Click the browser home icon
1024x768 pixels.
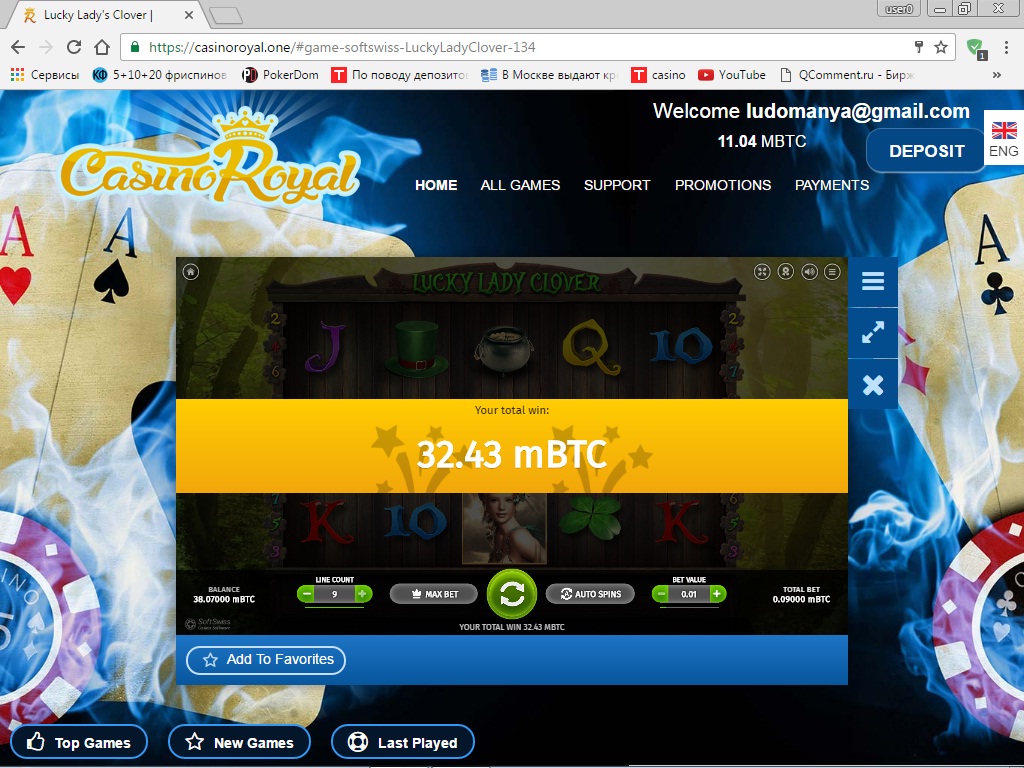pos(102,47)
